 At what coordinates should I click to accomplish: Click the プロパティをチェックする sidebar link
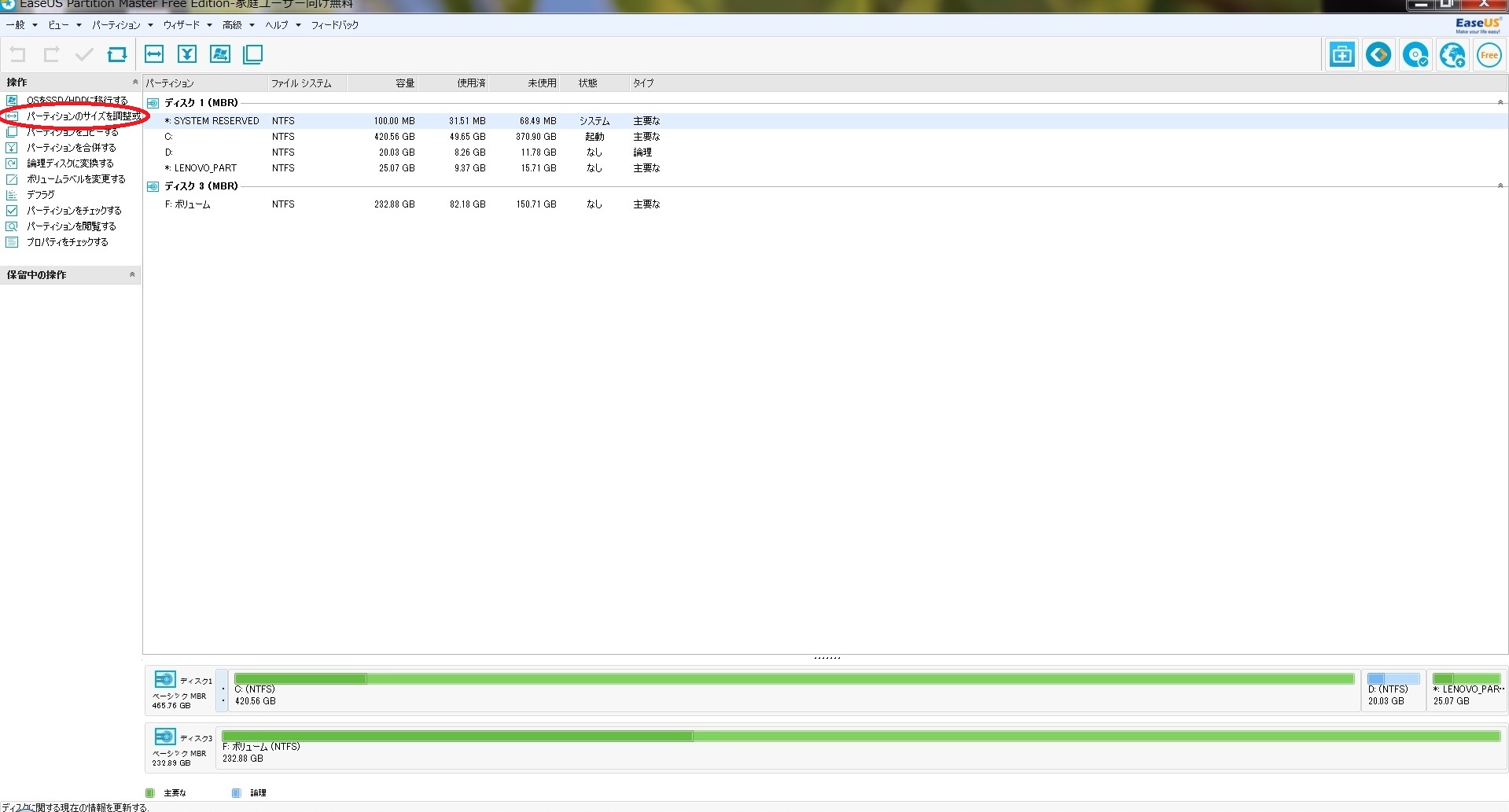(x=68, y=242)
